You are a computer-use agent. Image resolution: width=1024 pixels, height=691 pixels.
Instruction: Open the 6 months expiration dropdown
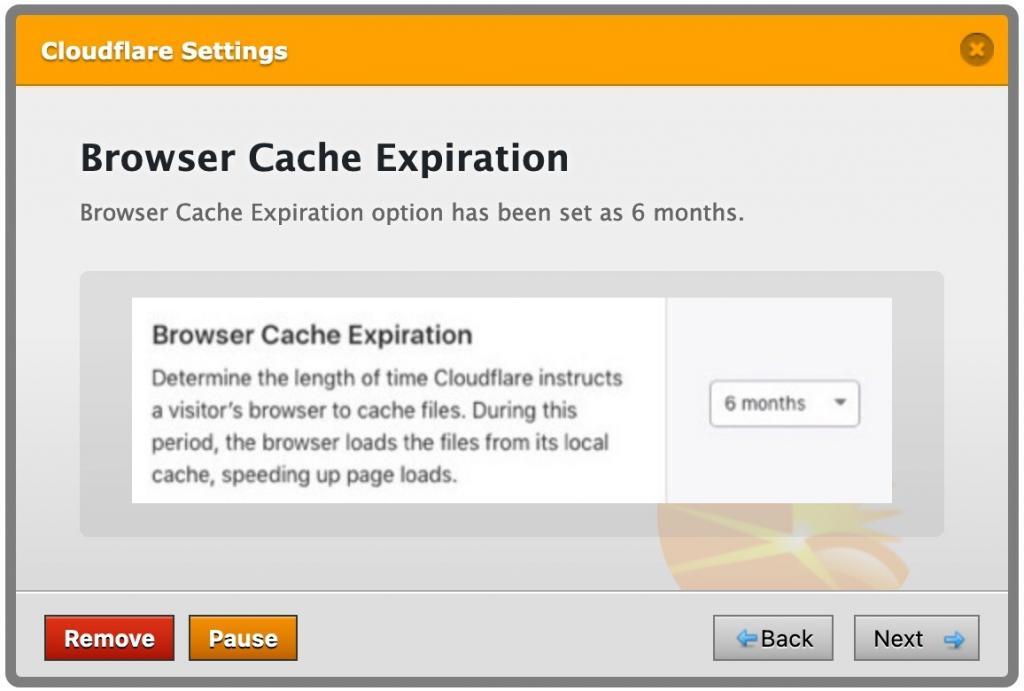784,404
